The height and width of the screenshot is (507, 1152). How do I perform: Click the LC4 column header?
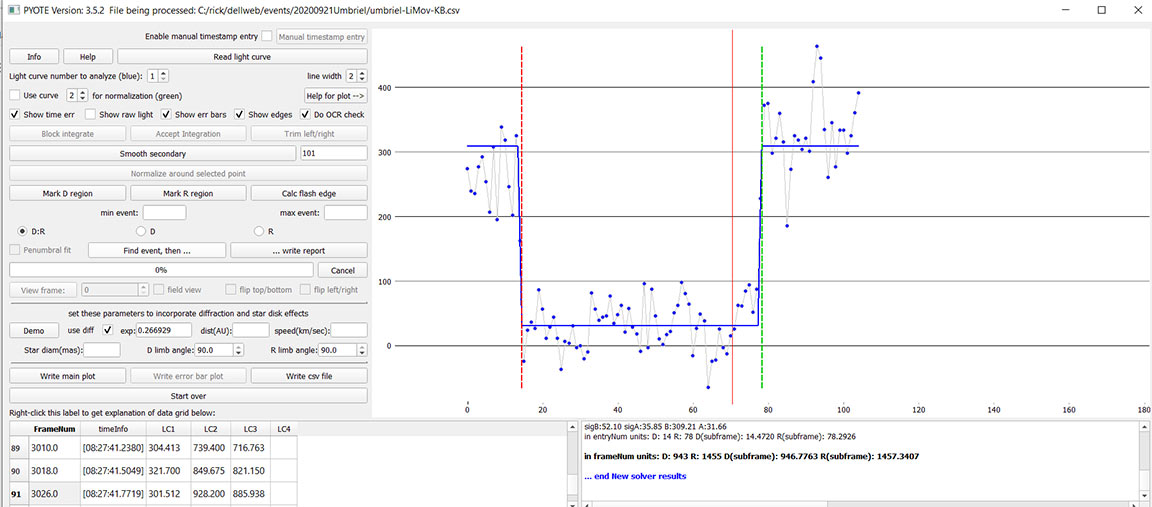pyautogui.click(x=283, y=428)
